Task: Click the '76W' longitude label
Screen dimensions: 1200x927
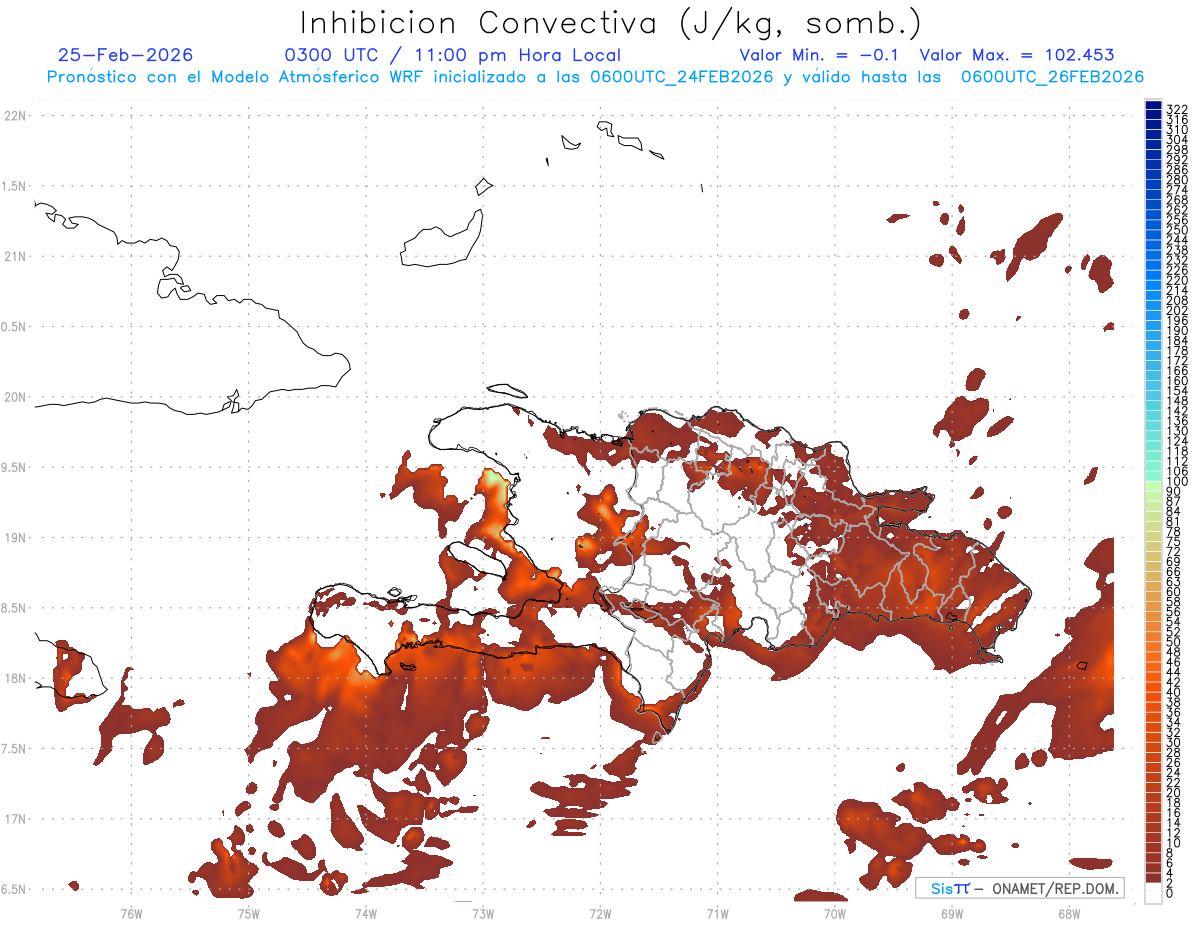Action: 131,913
